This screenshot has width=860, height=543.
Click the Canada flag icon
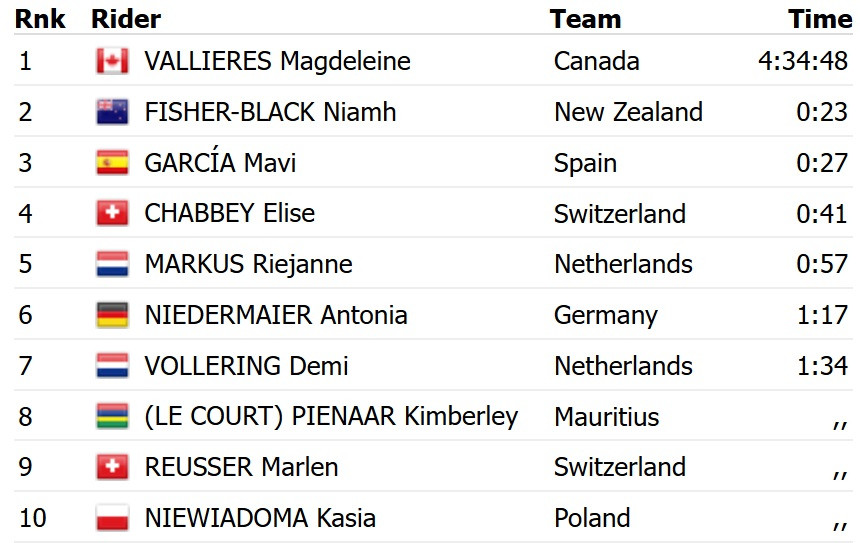pyautogui.click(x=112, y=61)
